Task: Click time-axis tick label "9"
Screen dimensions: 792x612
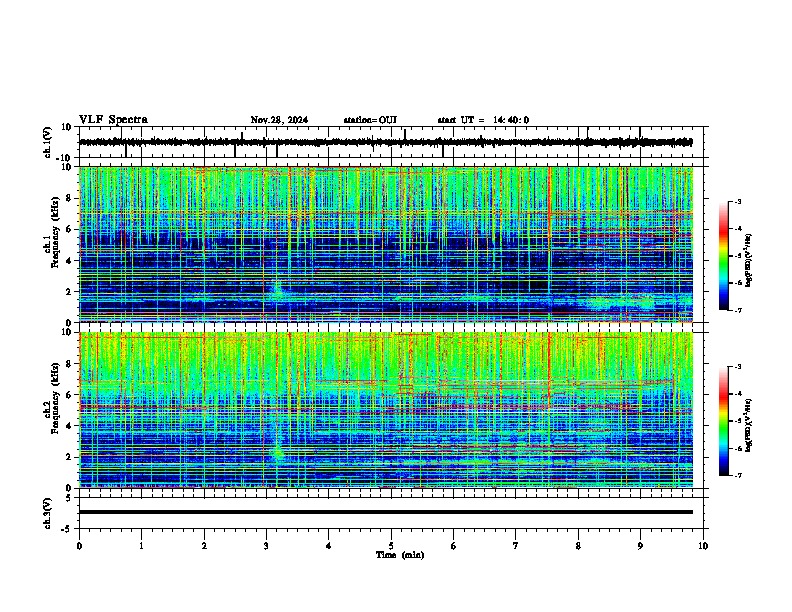Action: [x=640, y=546]
